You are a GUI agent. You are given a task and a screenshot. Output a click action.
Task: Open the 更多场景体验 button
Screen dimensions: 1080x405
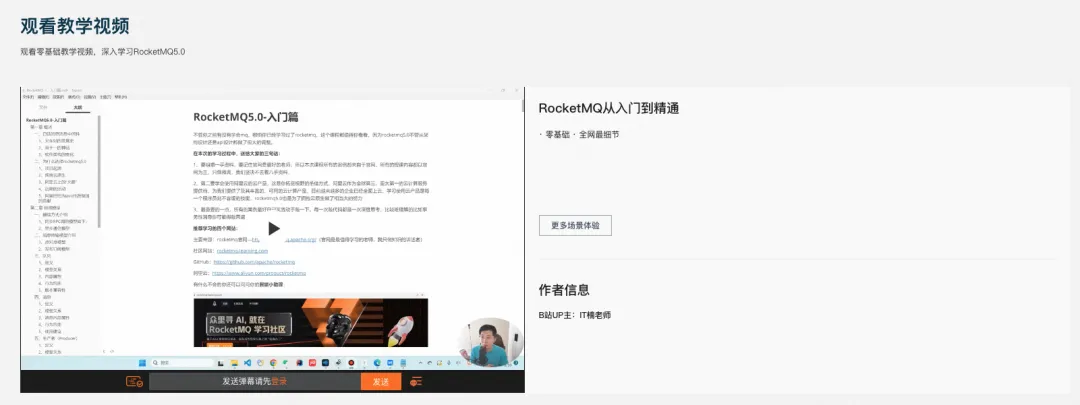tap(575, 225)
